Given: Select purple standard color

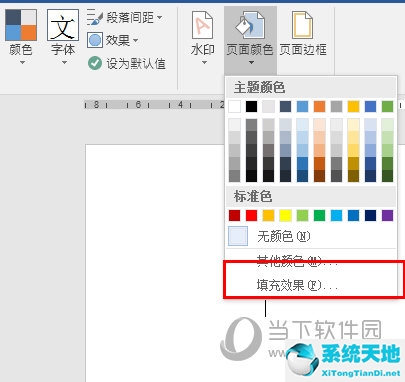Looking at the screenshot, I should click(x=387, y=215).
